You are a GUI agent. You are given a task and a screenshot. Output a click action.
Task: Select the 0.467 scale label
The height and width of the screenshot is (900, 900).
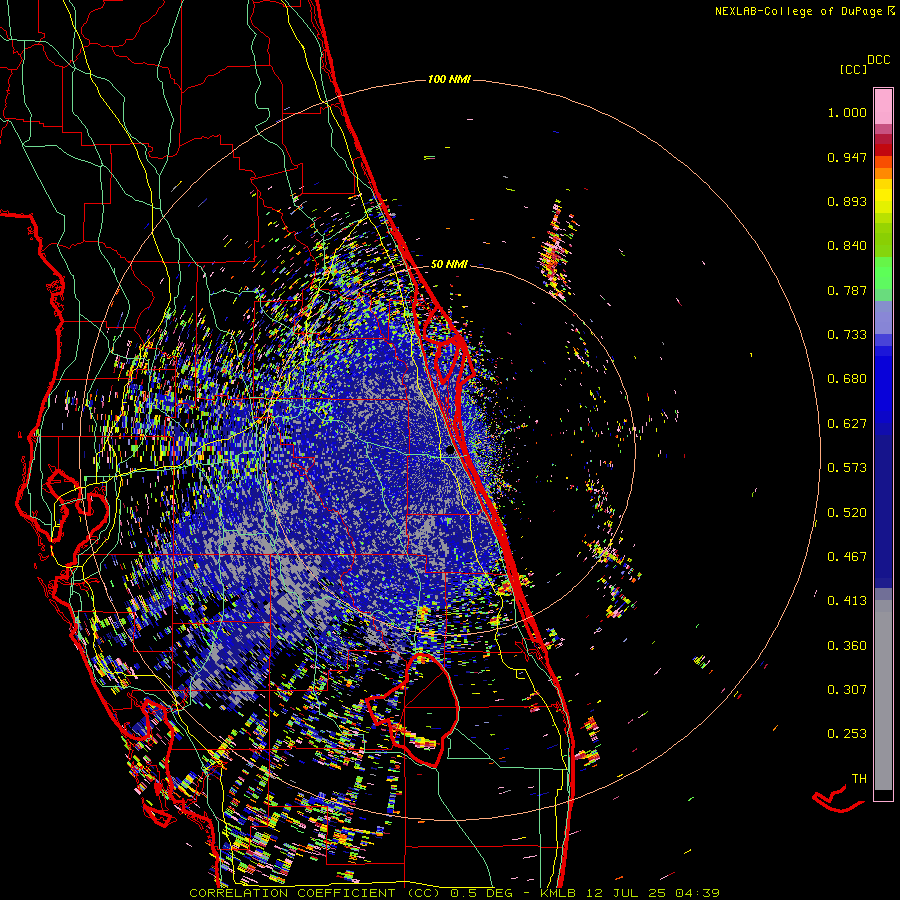[847, 557]
